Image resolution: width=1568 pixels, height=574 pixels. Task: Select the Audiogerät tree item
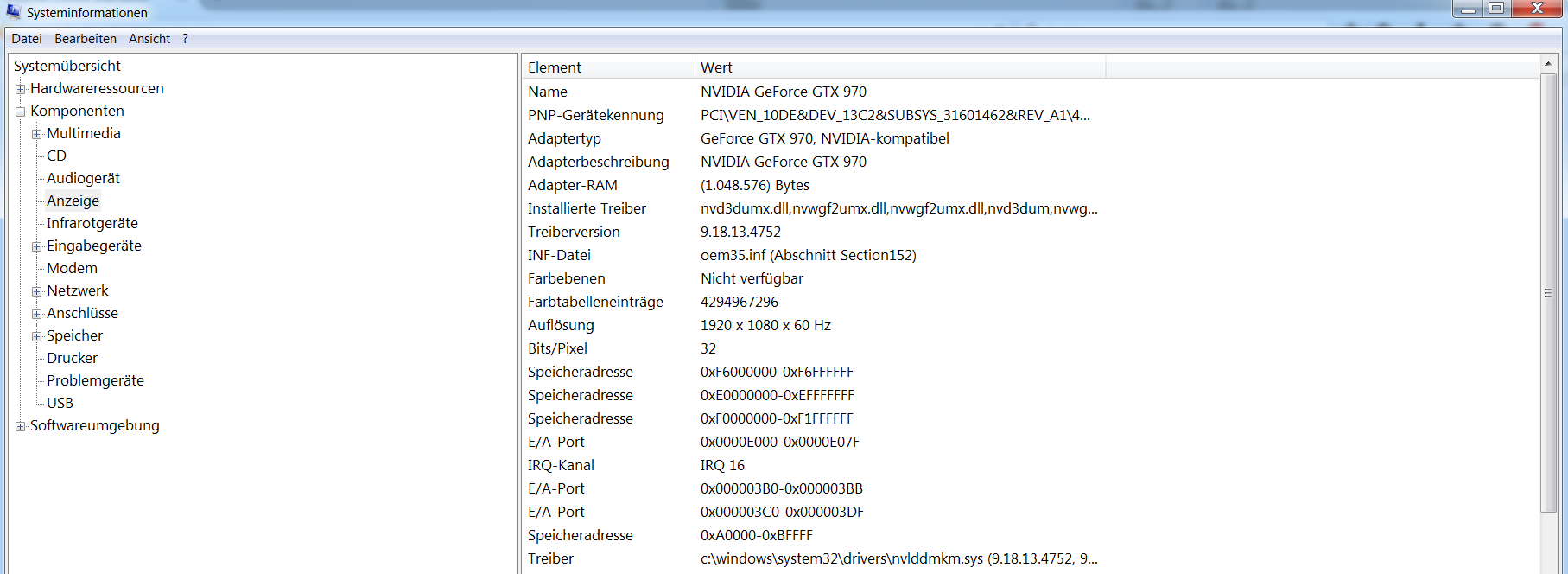pyautogui.click(x=83, y=178)
